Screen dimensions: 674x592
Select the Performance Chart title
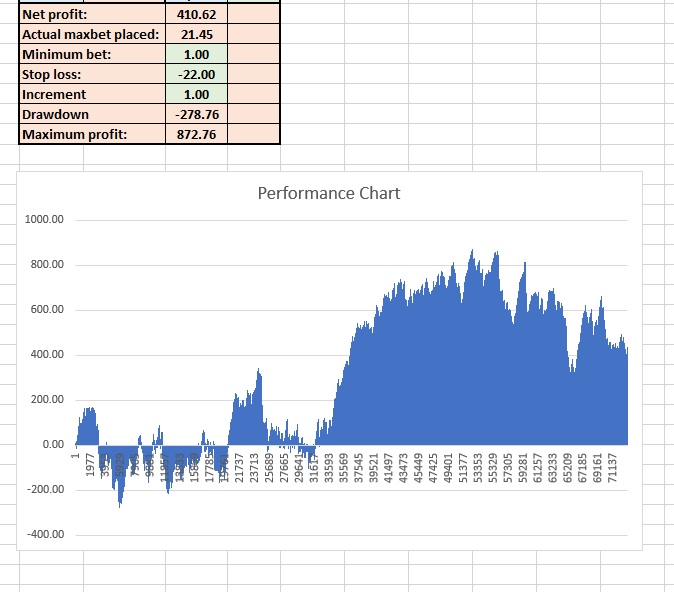tap(328, 193)
